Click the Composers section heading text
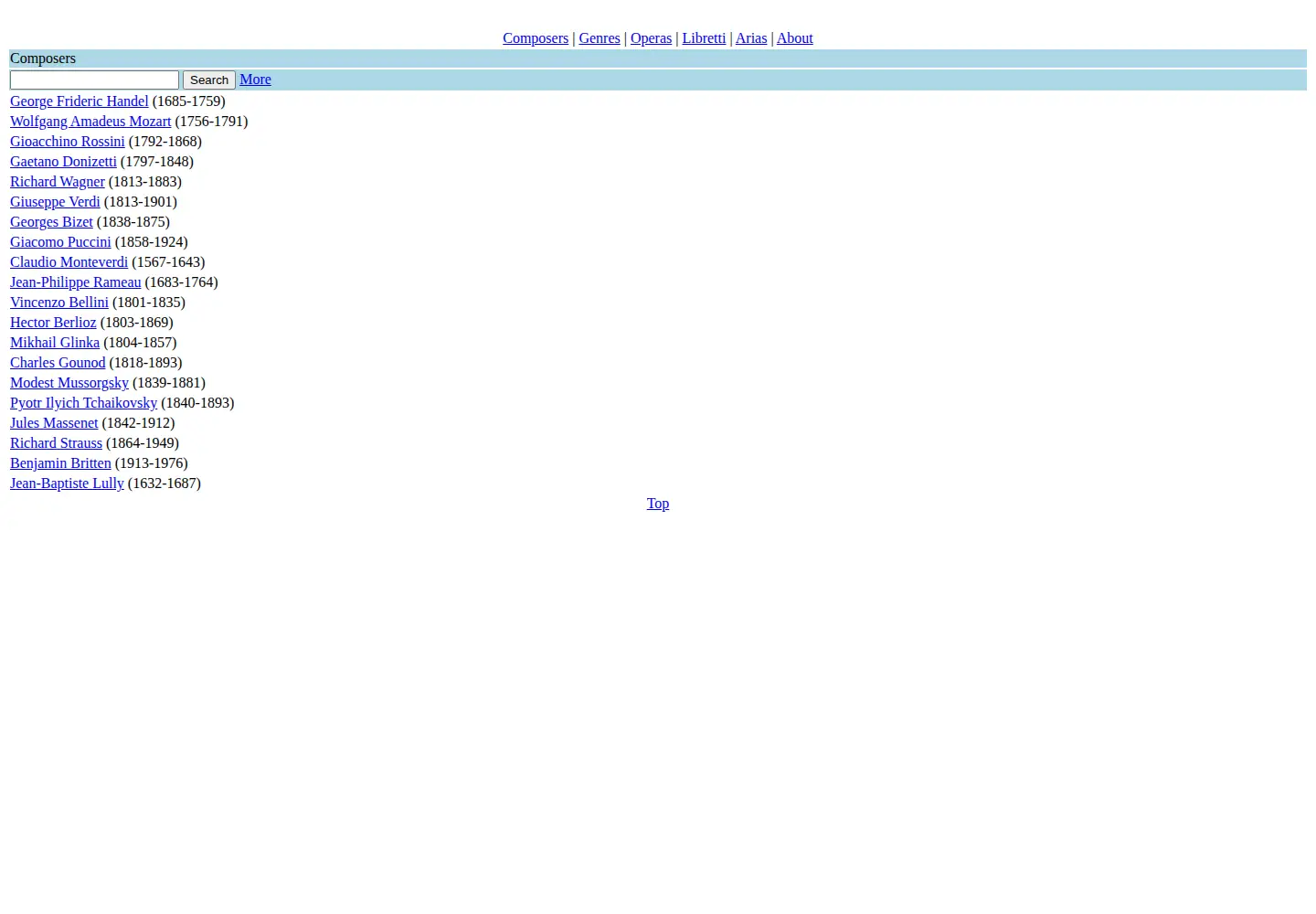Screen dimensions: 1316x914 pyautogui.click(x=43, y=58)
